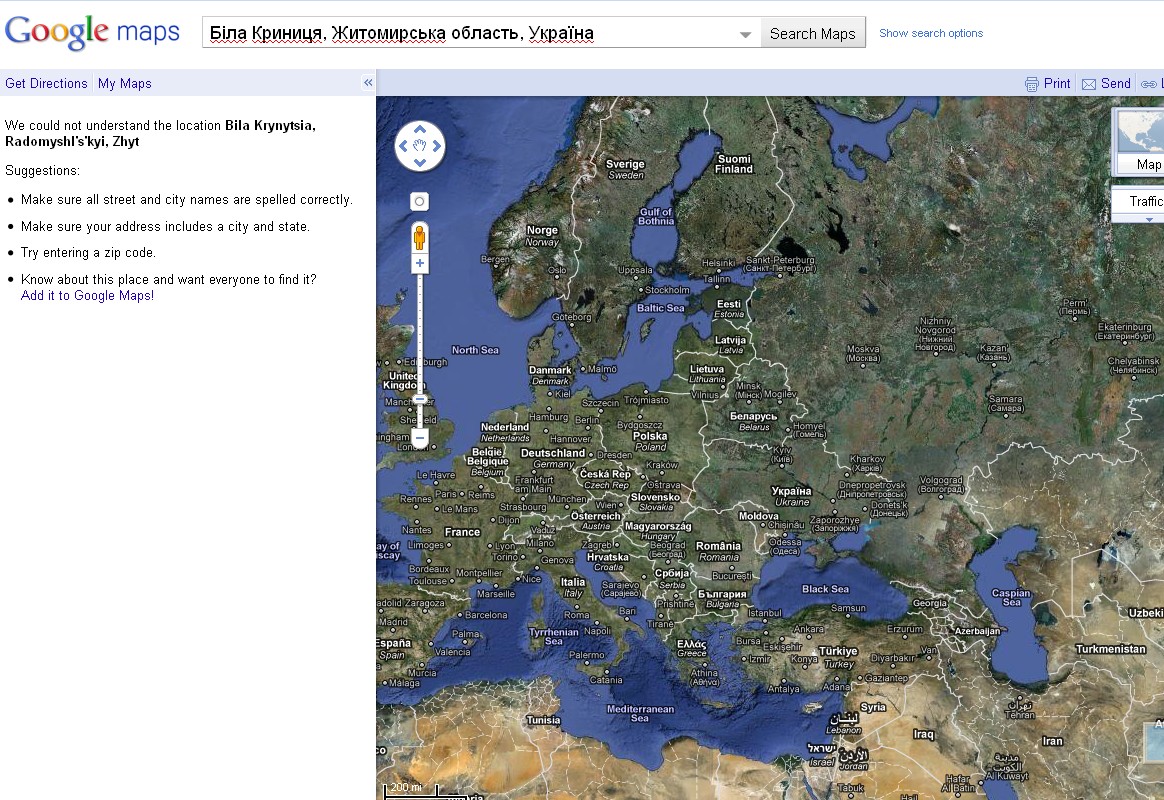Pan the map left with arrow control

tap(403, 146)
